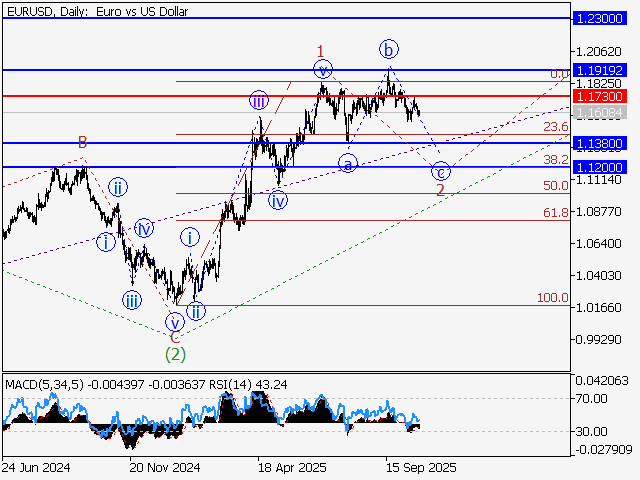Screen dimensions: 640x480
Task: Click the 1.19192 price level tag
Action: point(599,71)
